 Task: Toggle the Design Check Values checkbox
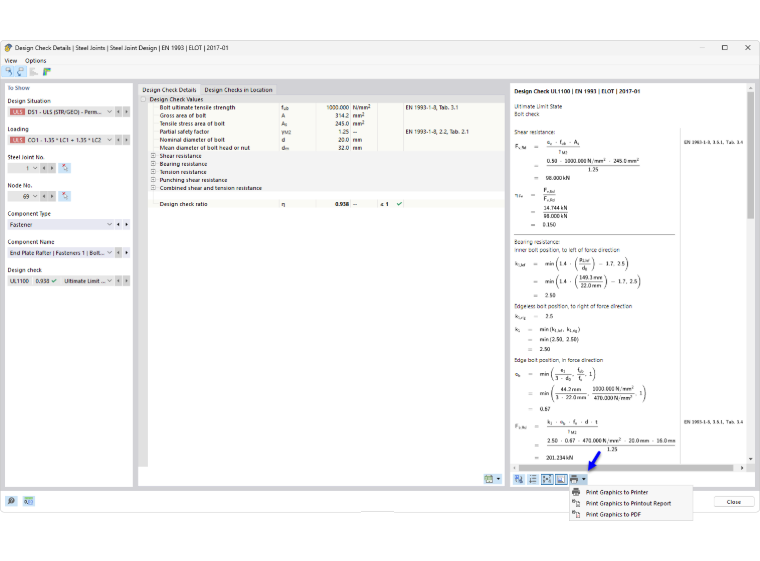[143, 99]
